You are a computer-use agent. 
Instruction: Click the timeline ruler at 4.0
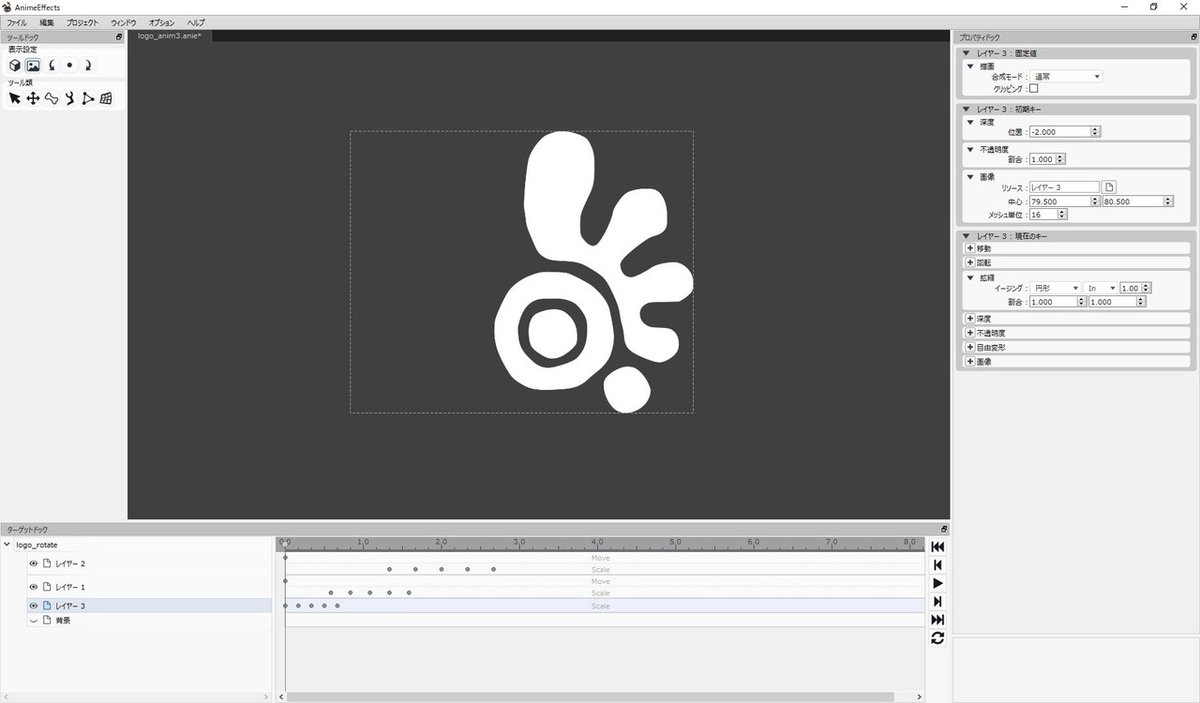597,541
